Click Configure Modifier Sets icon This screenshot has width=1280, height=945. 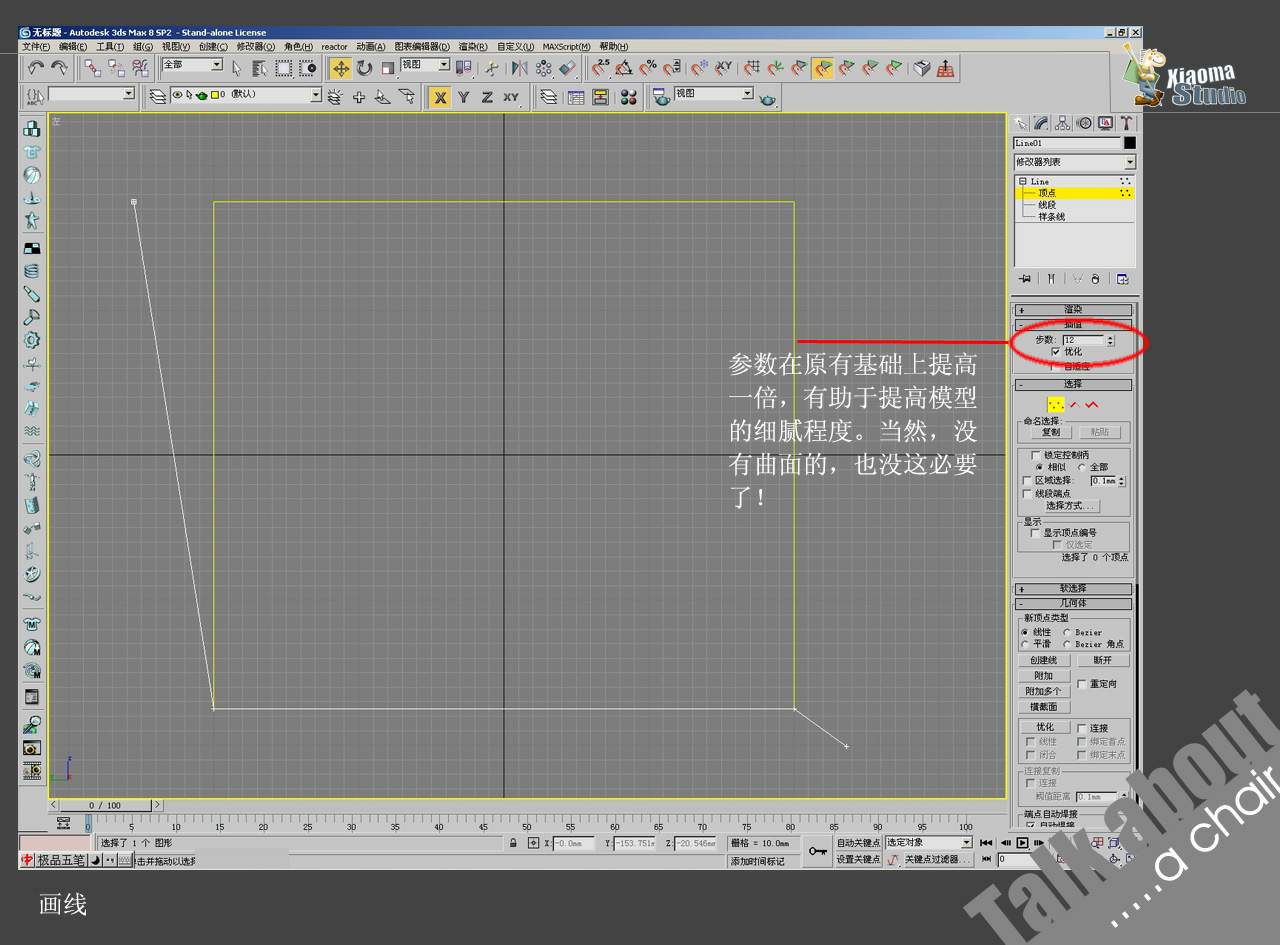1123,279
